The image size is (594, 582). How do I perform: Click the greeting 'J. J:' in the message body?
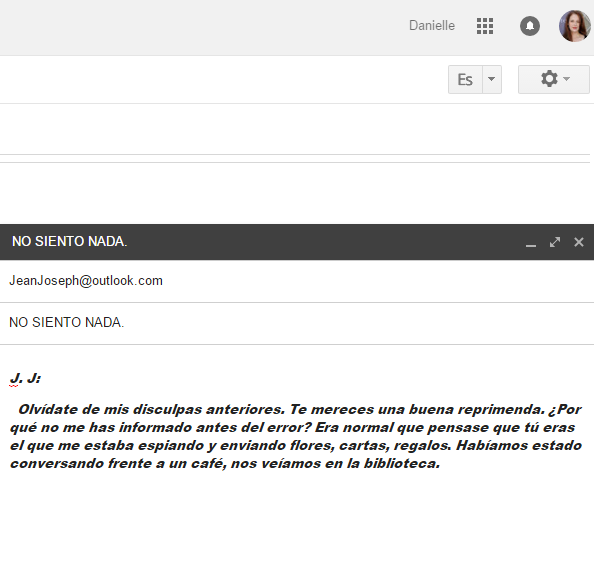coord(25,378)
